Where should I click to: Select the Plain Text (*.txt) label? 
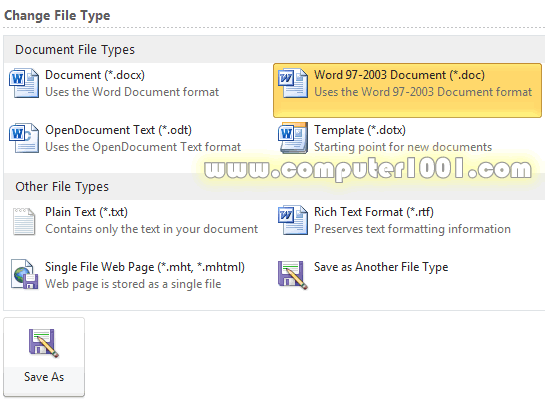(87, 212)
